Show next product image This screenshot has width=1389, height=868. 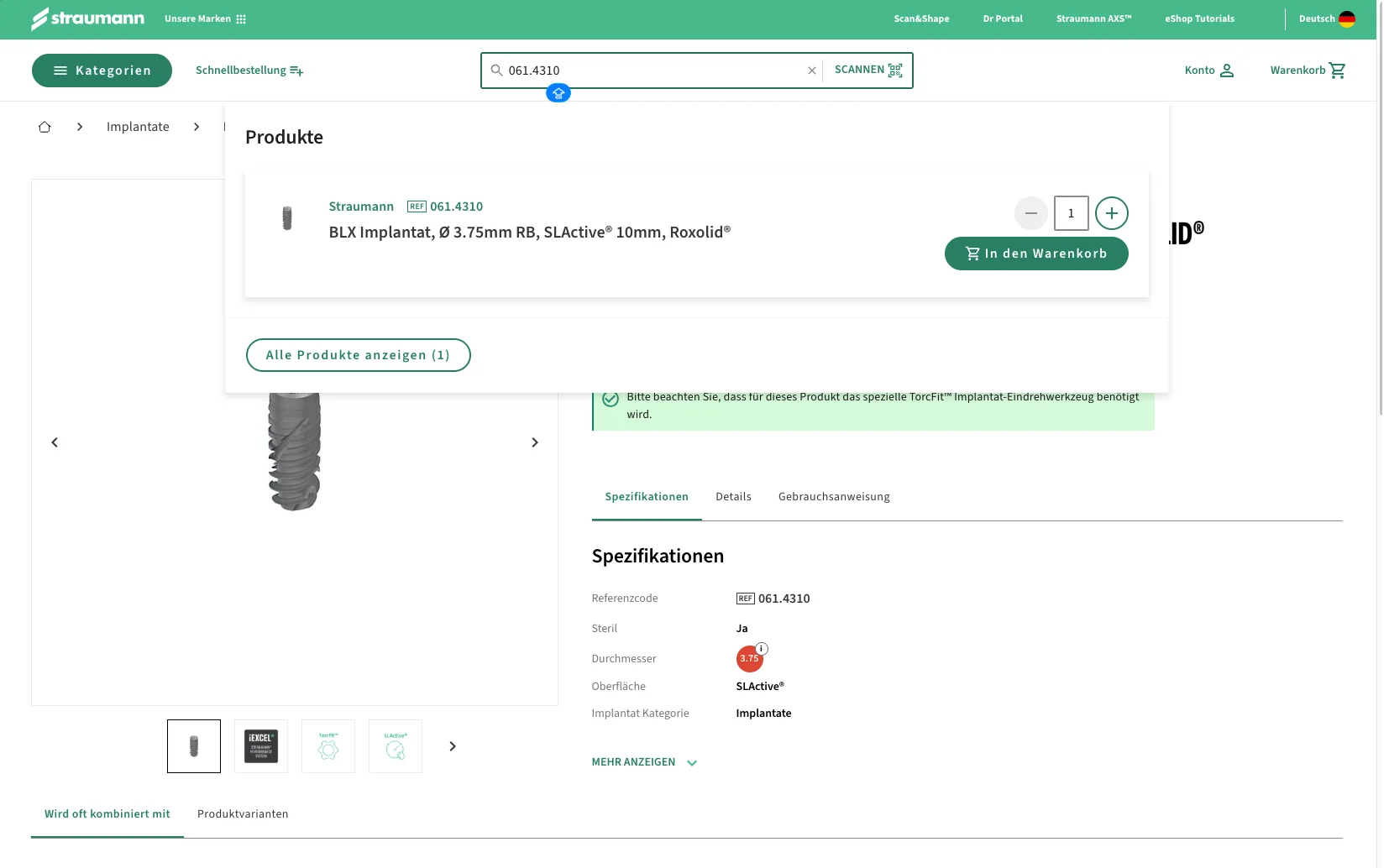pyautogui.click(x=535, y=442)
